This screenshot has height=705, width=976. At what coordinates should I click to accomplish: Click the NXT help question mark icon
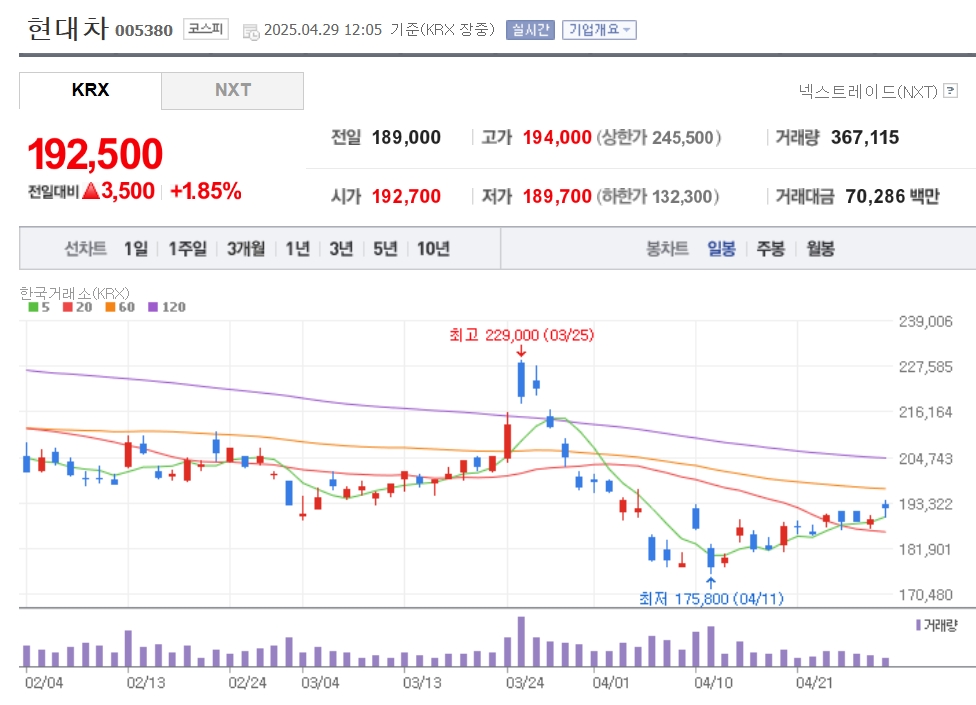click(x=950, y=91)
